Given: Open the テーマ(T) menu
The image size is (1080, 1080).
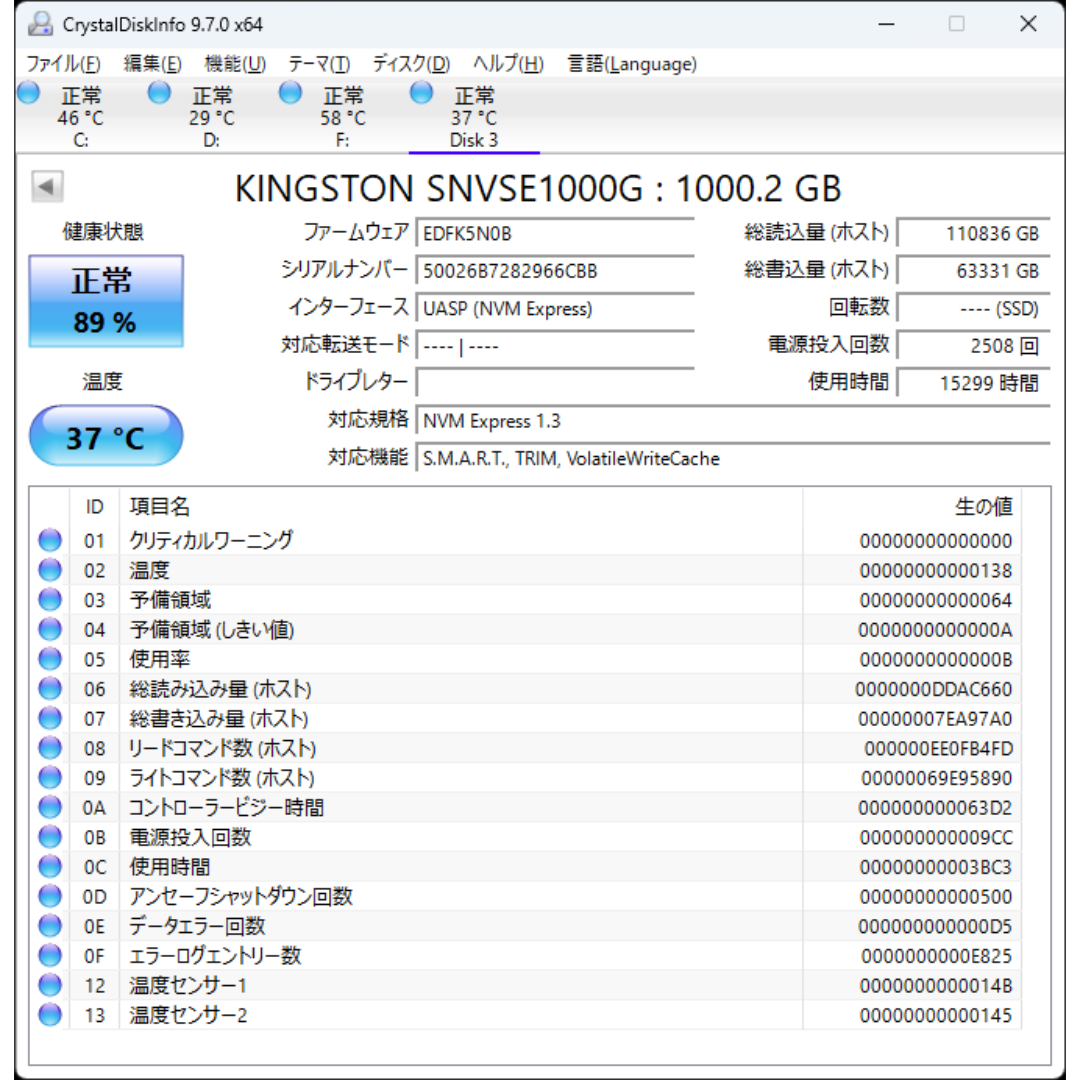Looking at the screenshot, I should 319,64.
